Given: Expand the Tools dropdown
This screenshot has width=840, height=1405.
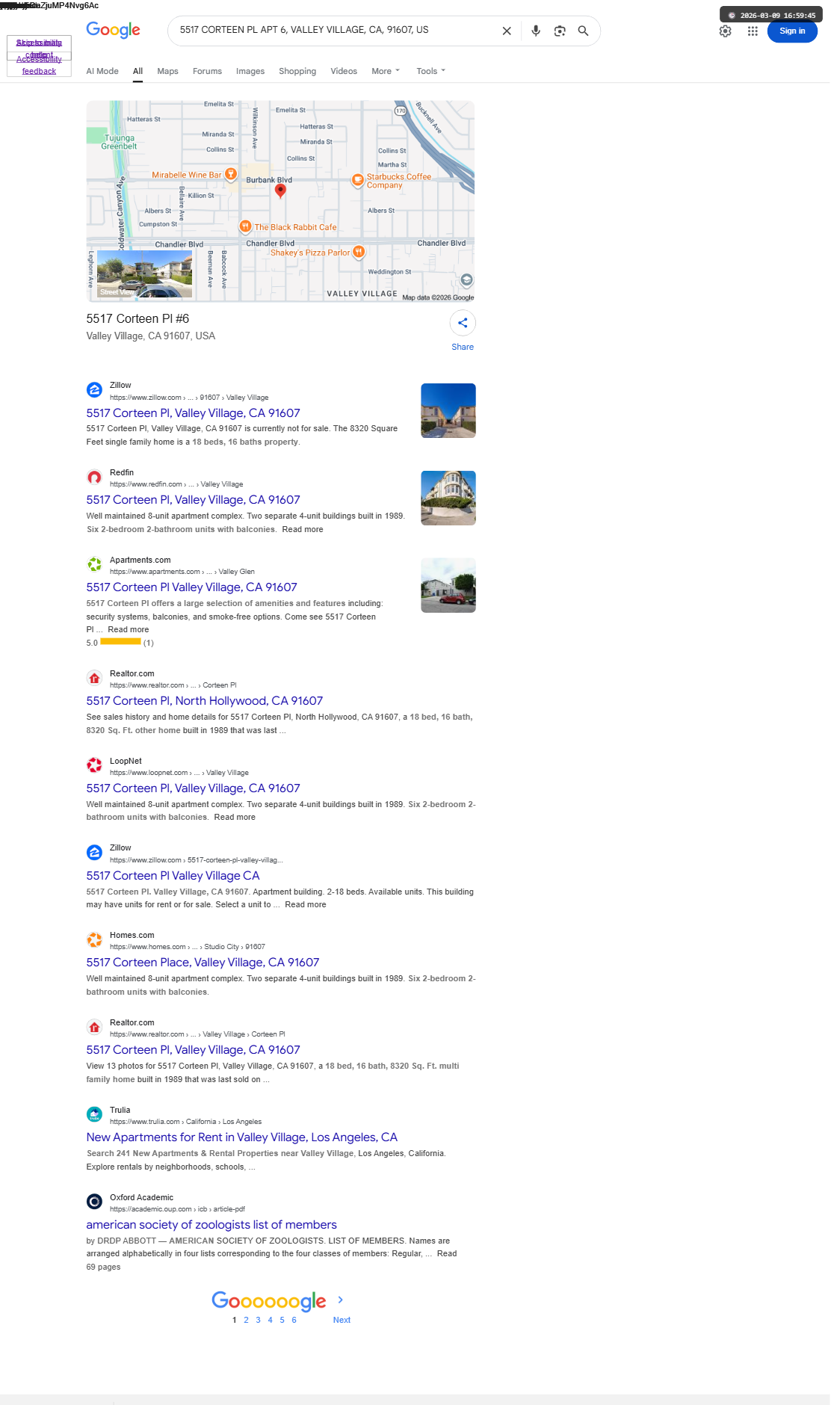Looking at the screenshot, I should pyautogui.click(x=430, y=71).
